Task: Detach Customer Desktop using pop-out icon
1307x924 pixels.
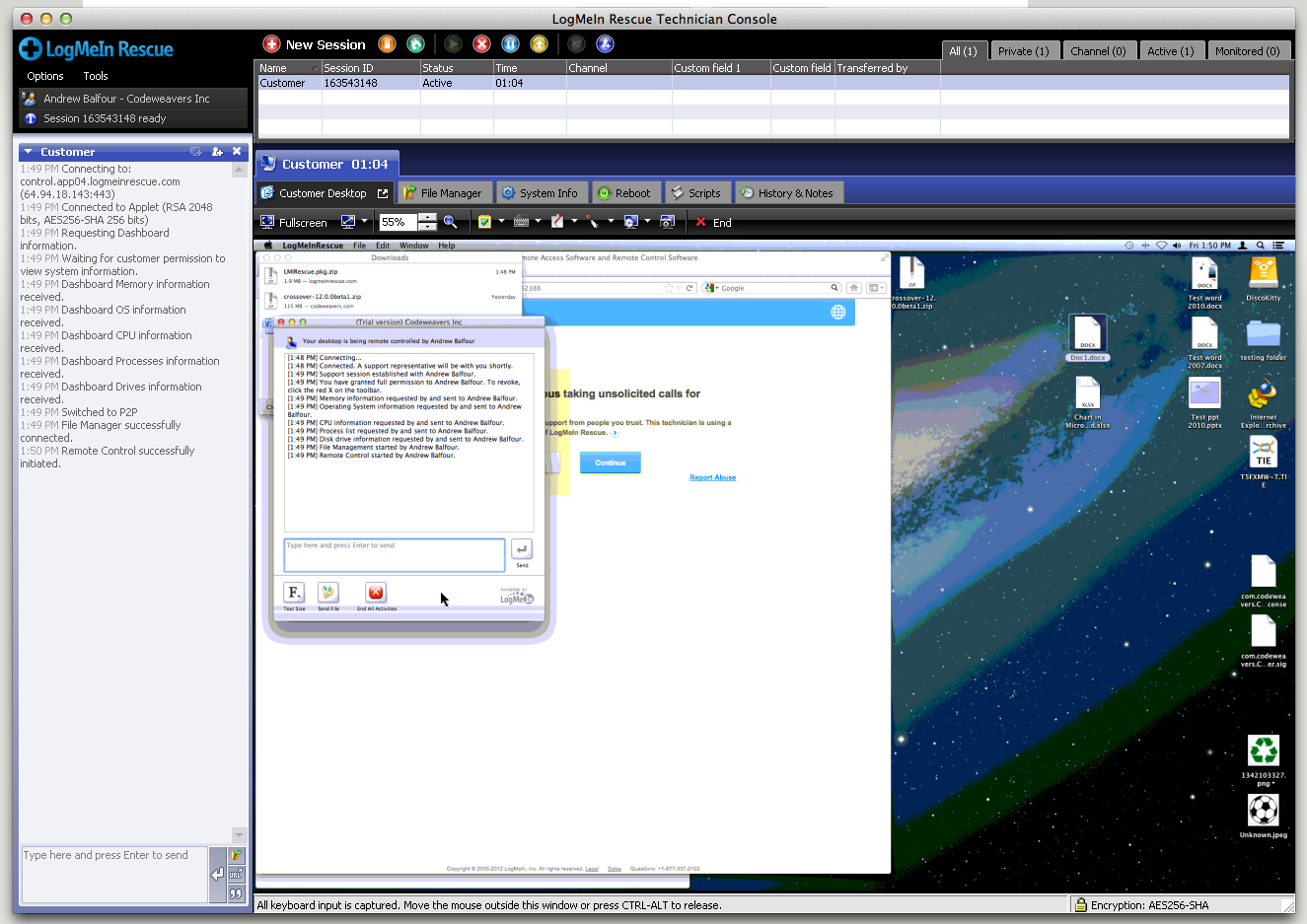Action: pos(383,193)
